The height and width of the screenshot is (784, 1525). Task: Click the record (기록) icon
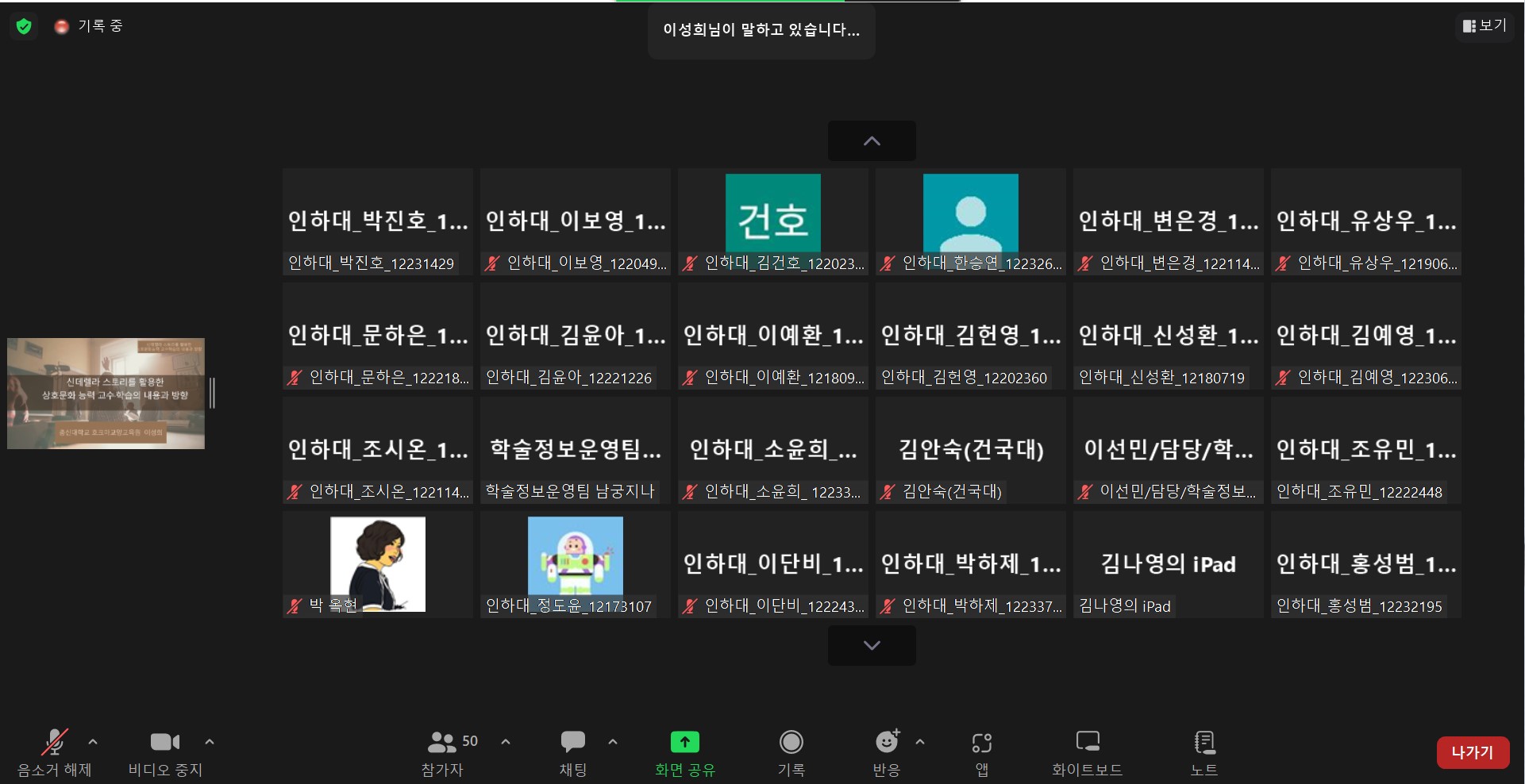point(791,743)
